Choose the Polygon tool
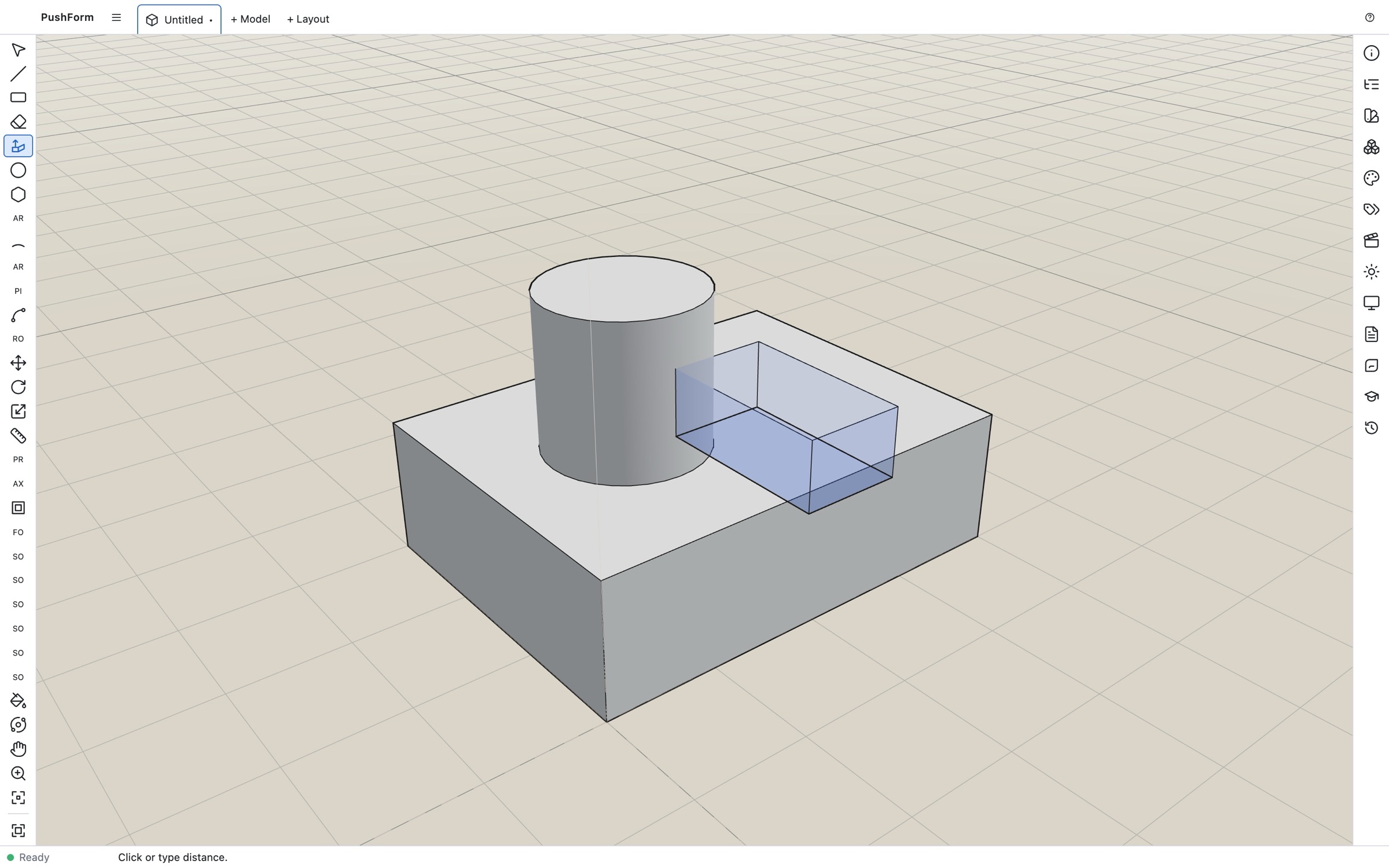Viewport: 1389px width, 868px height. [x=18, y=194]
